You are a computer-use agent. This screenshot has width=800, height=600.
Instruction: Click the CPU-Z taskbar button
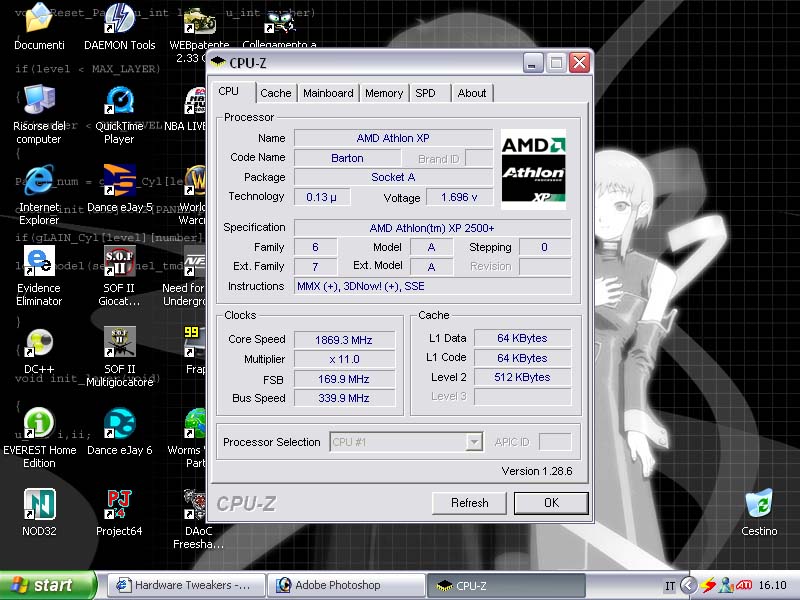[506, 585]
